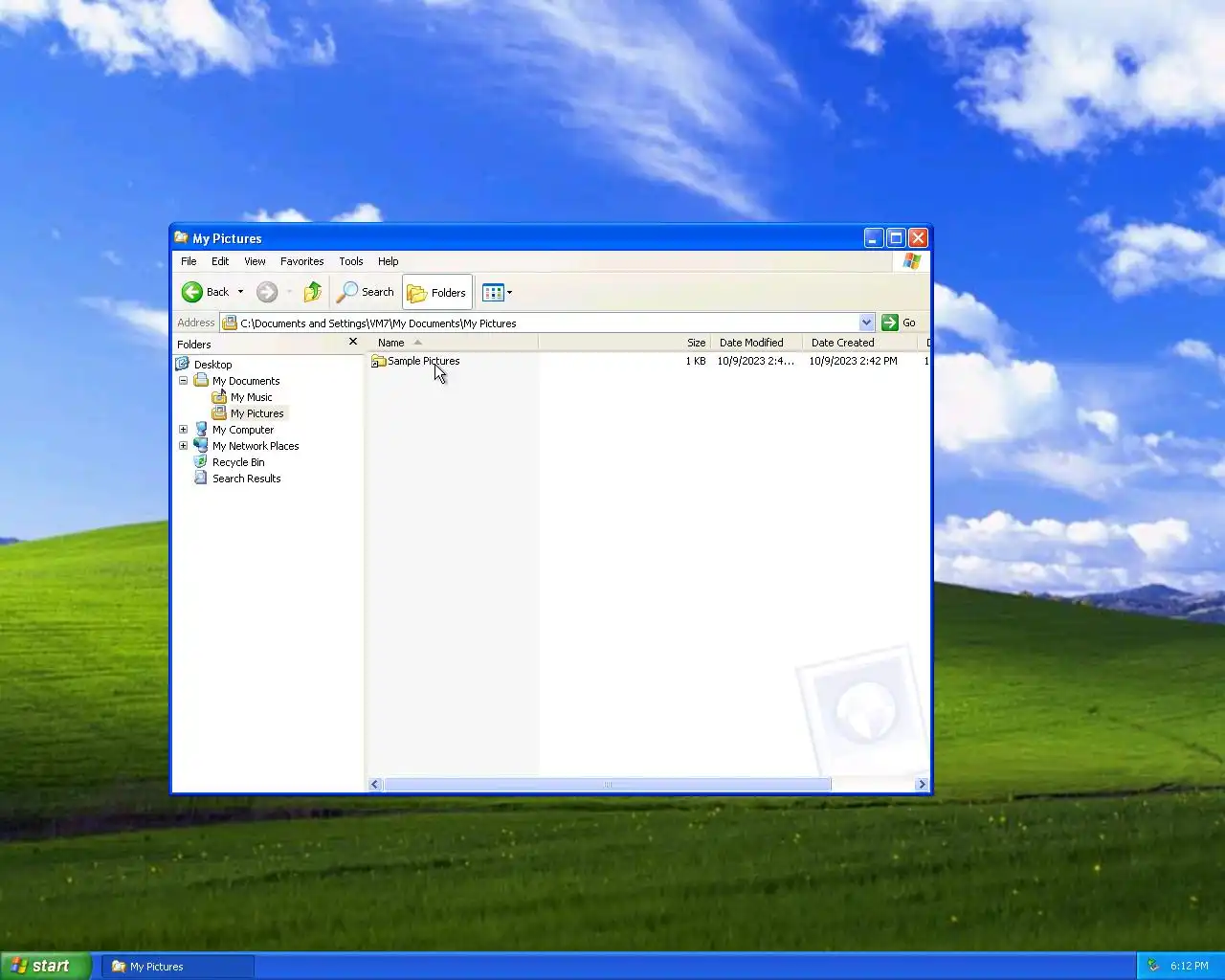Maximize the My Pictures window

896,238
